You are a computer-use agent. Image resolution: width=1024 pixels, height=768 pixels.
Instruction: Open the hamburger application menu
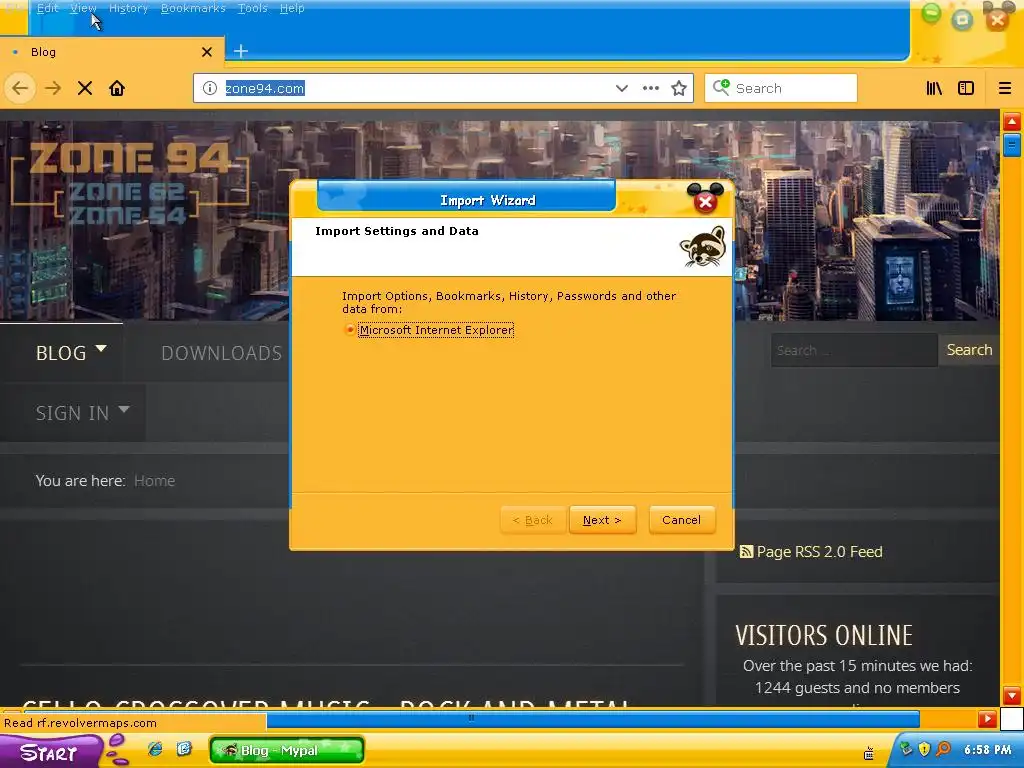pos(1005,88)
